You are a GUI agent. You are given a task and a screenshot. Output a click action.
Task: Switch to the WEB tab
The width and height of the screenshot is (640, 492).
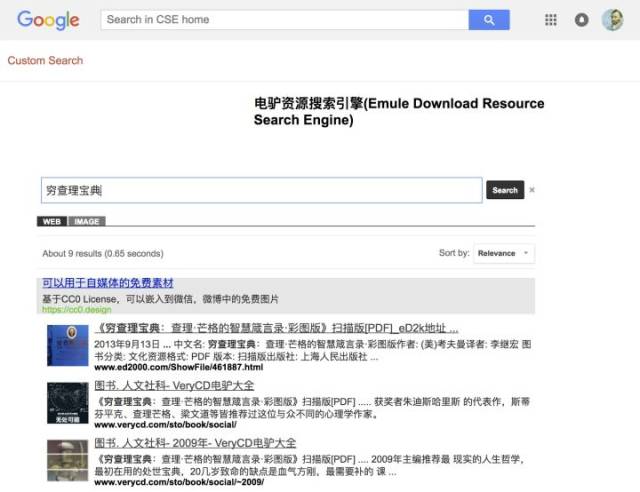(x=52, y=221)
